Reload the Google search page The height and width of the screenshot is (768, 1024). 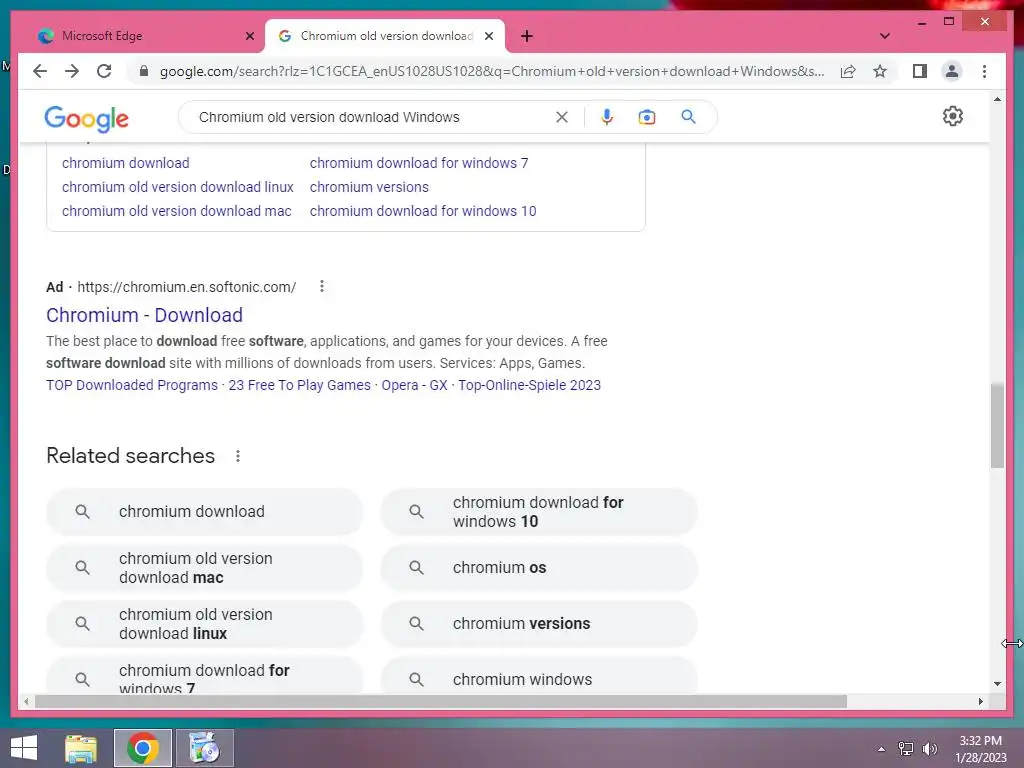pyautogui.click(x=104, y=71)
